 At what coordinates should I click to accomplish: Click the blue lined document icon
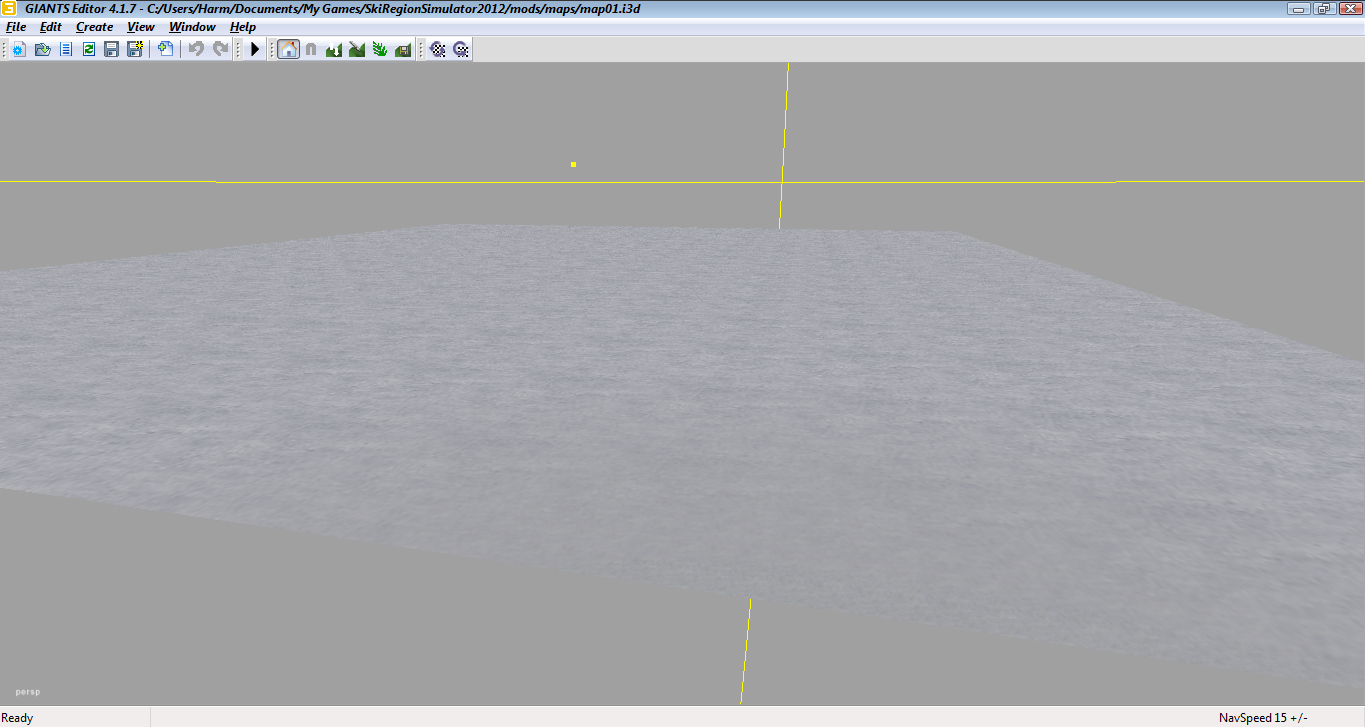(66, 49)
